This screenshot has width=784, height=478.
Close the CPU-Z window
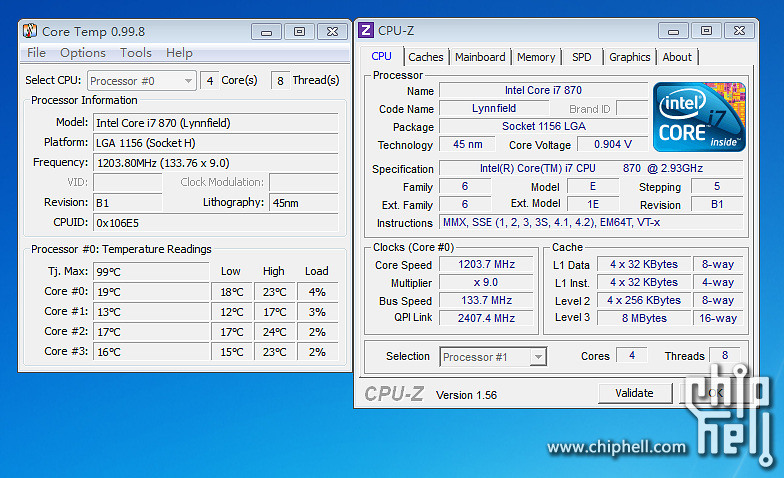(x=740, y=31)
